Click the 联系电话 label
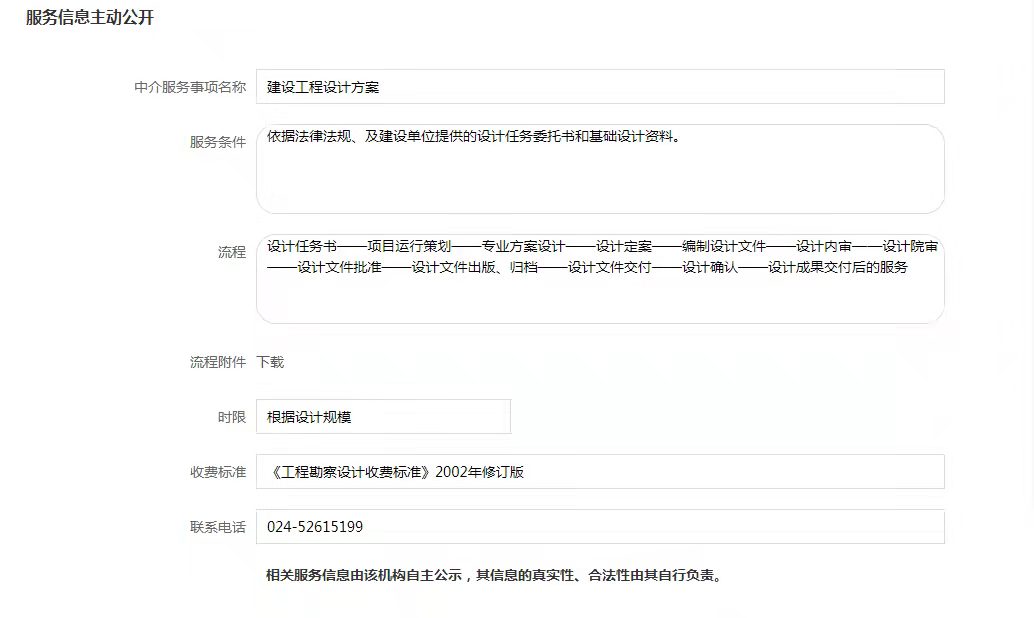Viewport: 1034px width, 618px height. click(x=218, y=527)
